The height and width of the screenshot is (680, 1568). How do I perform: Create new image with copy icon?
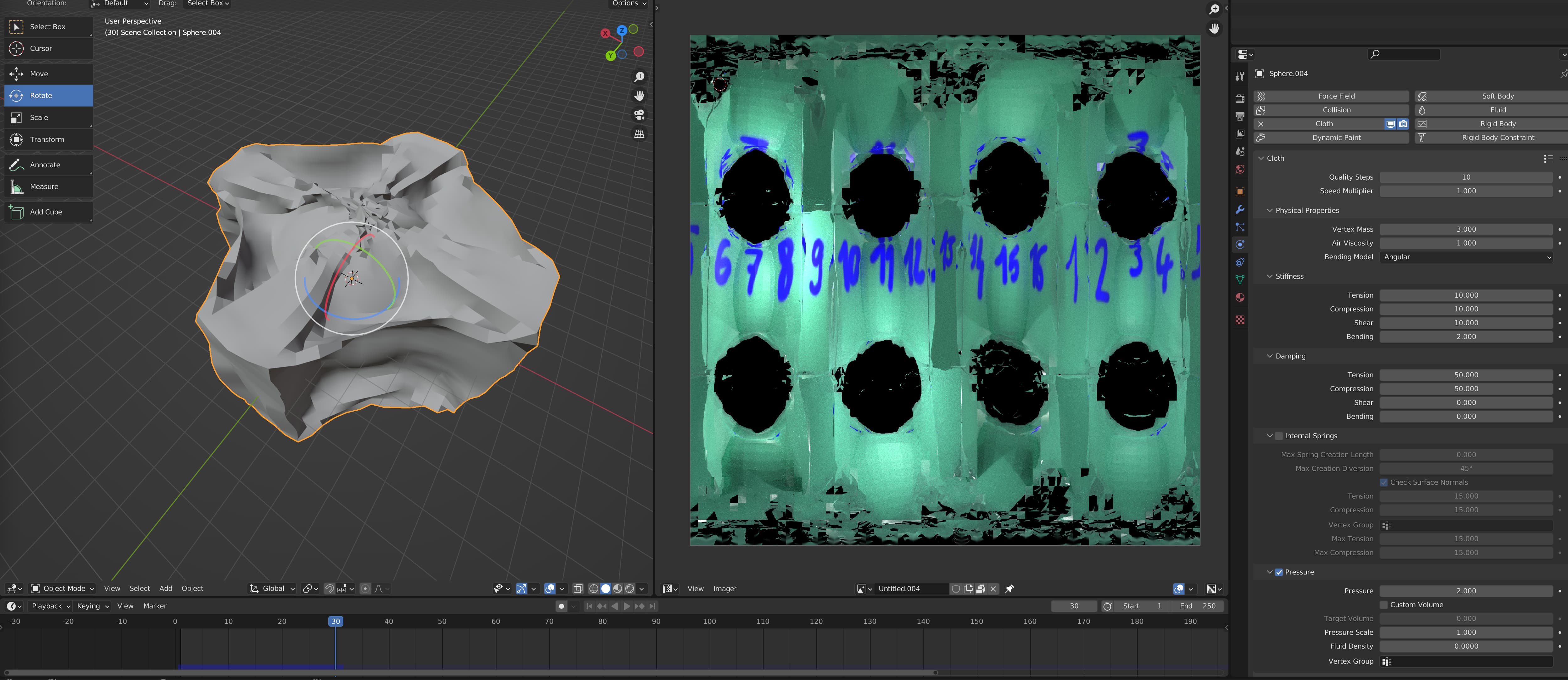[968, 589]
